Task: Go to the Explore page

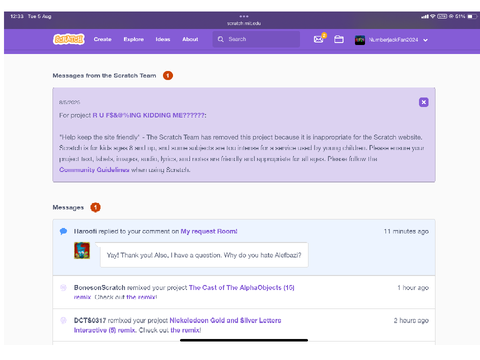Action: [133, 39]
